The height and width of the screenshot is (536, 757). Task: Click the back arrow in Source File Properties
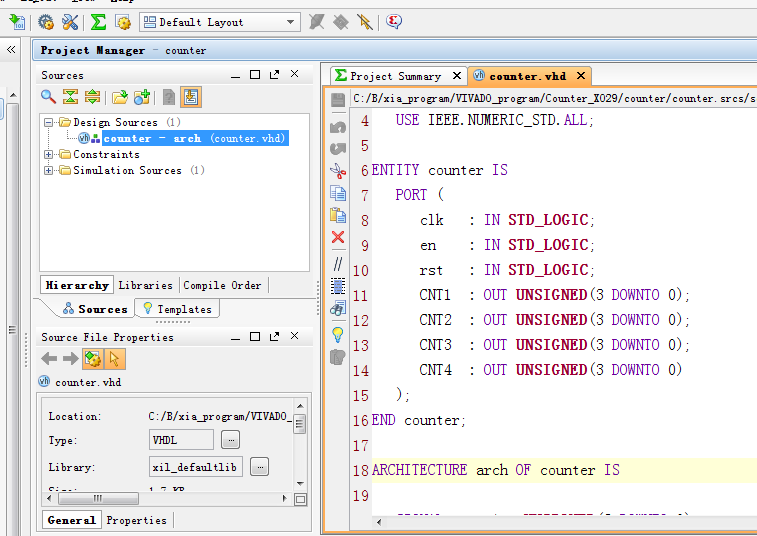coord(49,359)
